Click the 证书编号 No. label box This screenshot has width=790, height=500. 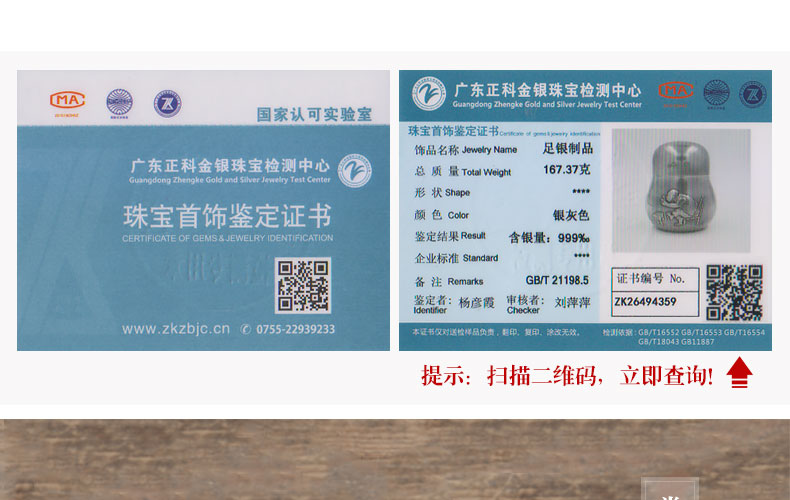655,279
